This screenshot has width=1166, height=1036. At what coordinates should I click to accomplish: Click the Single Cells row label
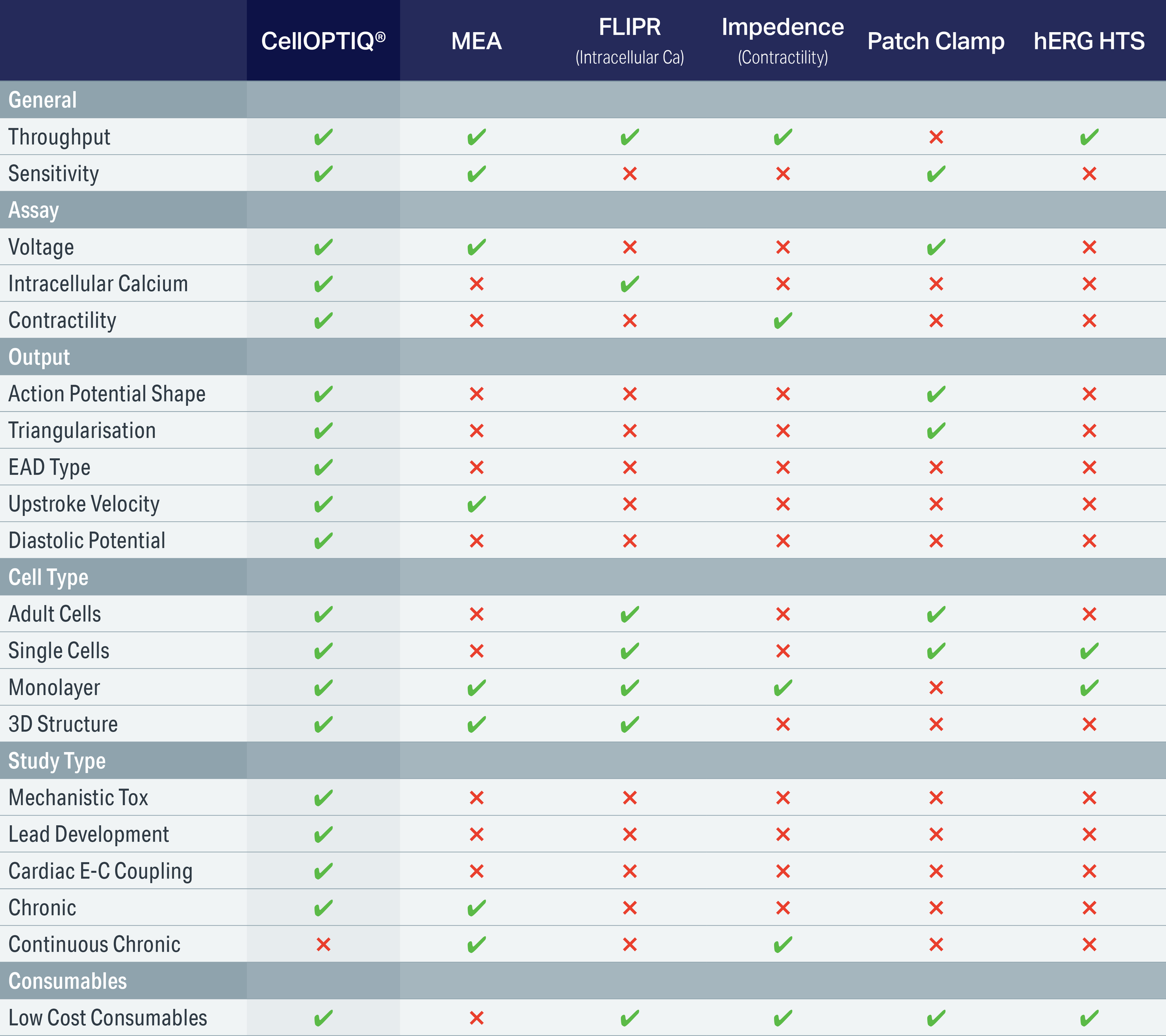click(x=59, y=651)
